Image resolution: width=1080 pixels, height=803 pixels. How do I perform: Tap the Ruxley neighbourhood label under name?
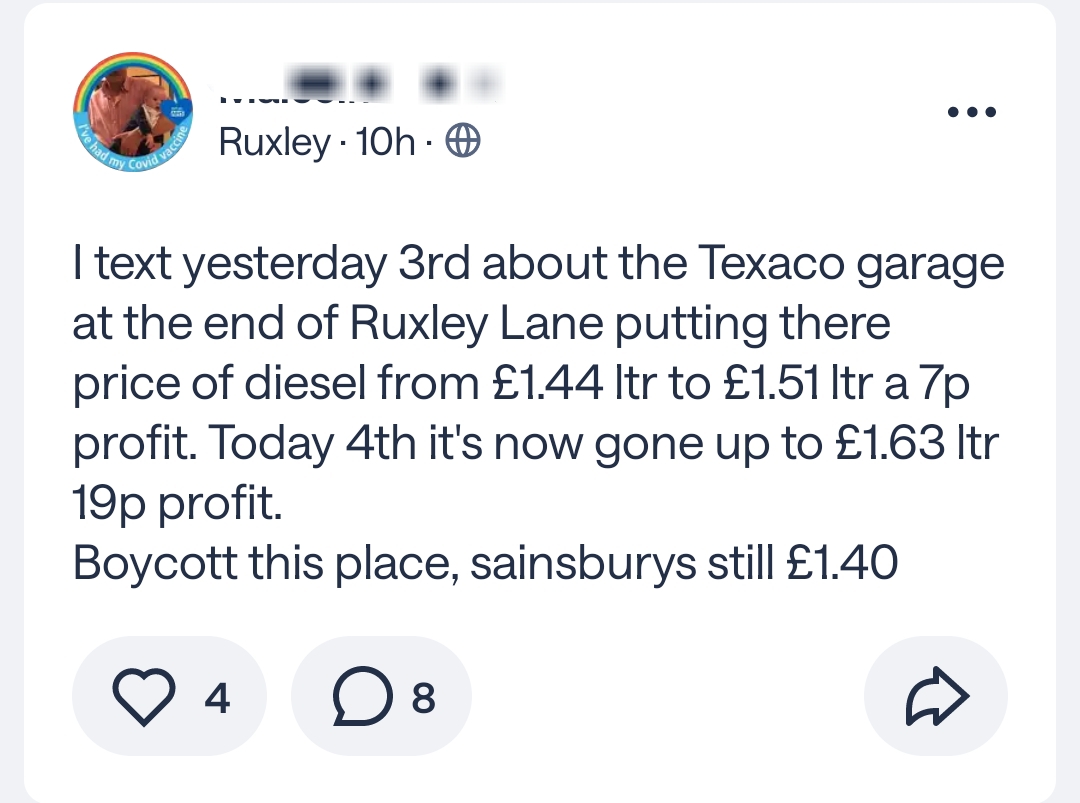click(273, 143)
